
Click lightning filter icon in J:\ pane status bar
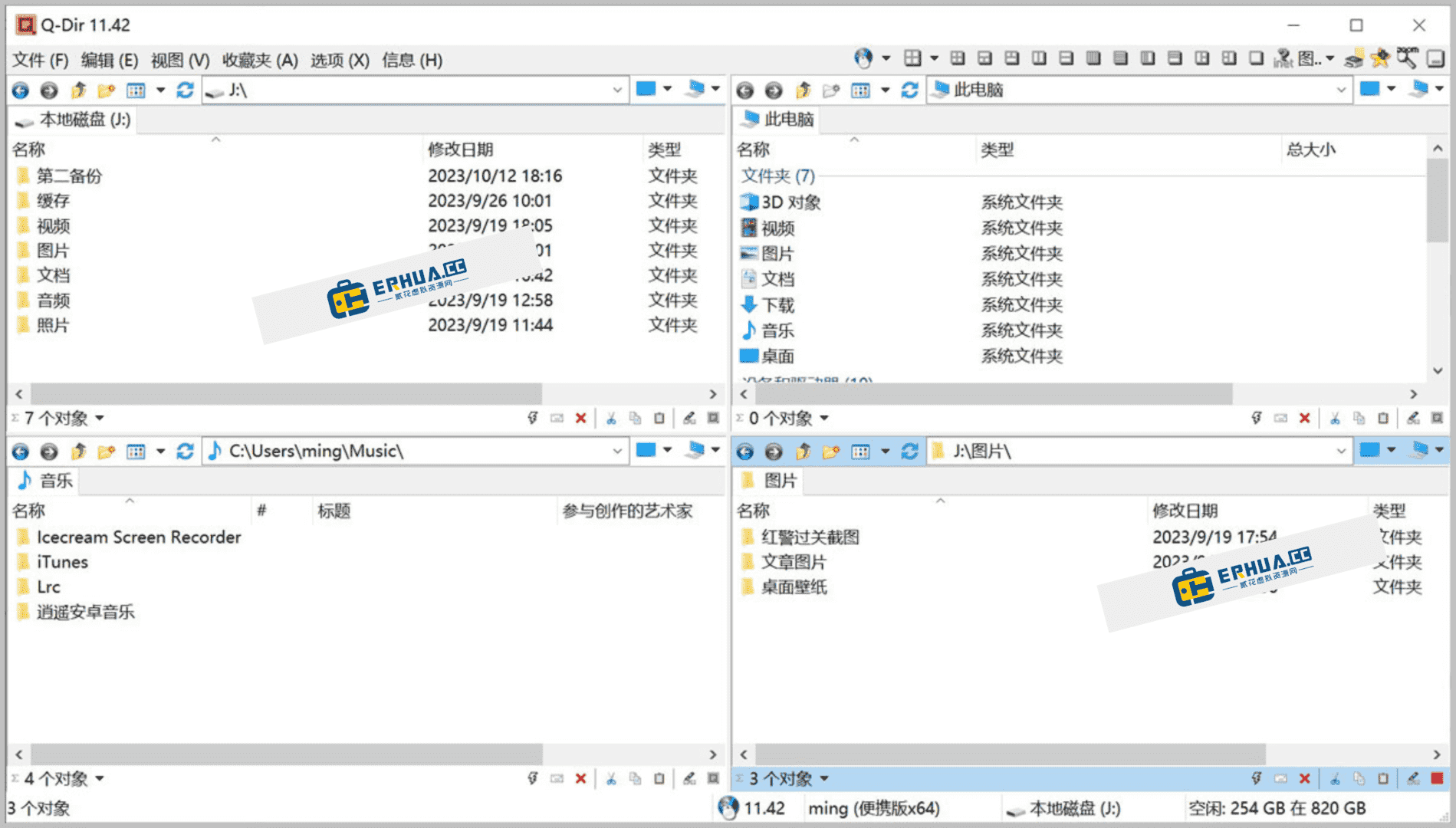(532, 418)
